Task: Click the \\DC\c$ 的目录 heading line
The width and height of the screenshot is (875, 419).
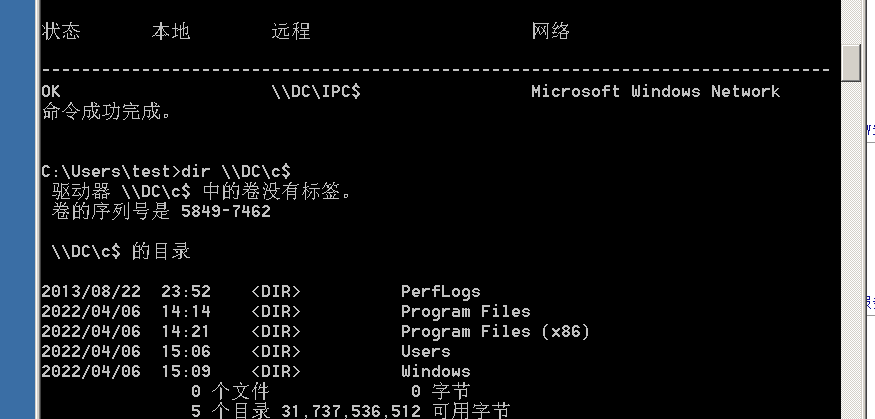Action: point(120,251)
